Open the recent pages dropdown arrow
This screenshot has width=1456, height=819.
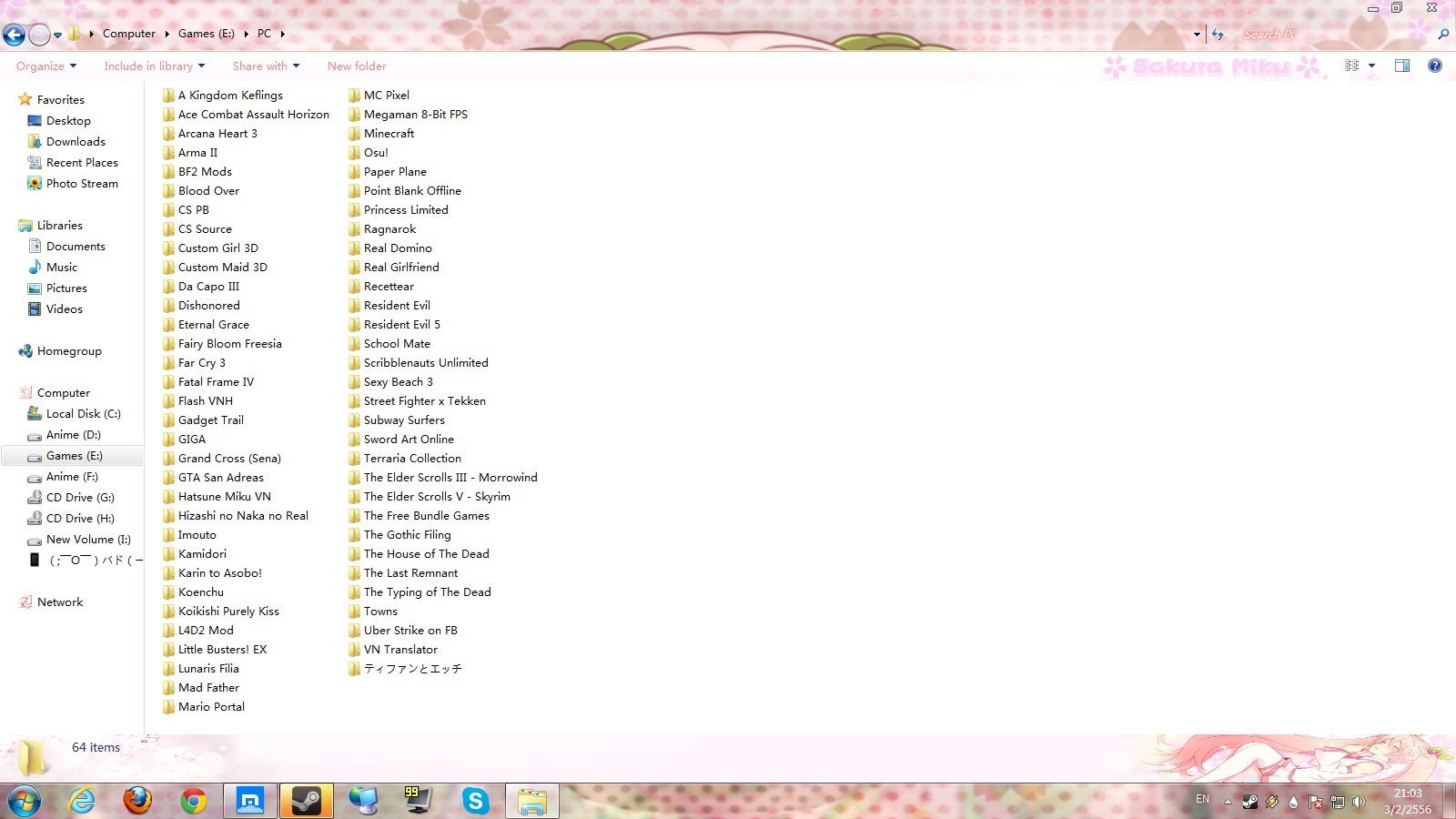[x=57, y=35]
